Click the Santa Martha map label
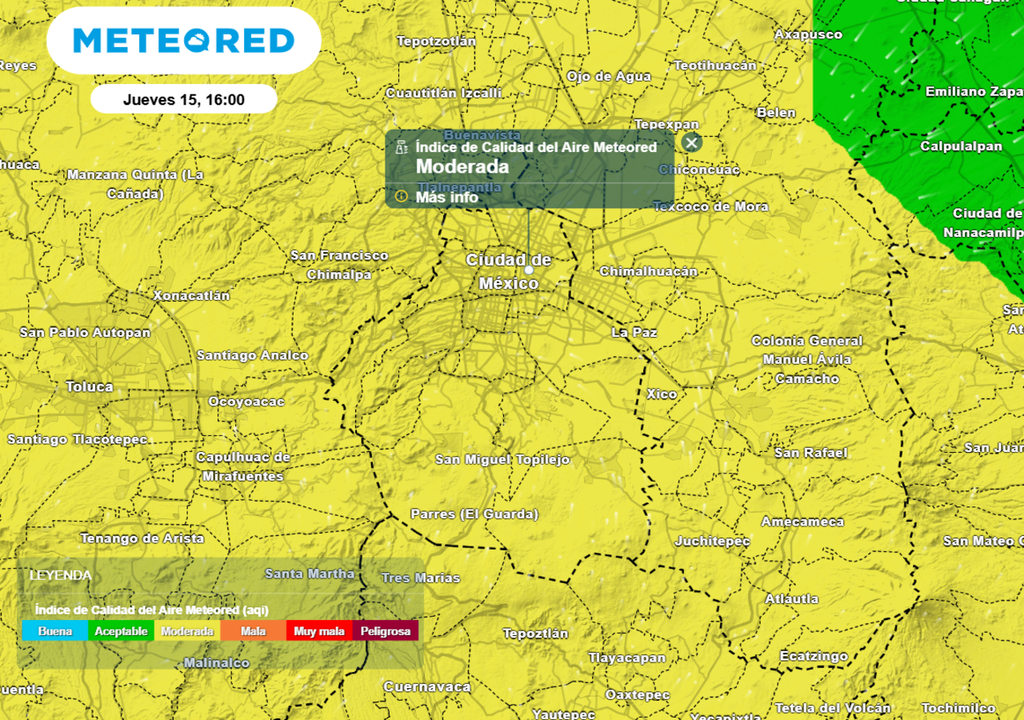The width and height of the screenshot is (1024, 720). pos(310,574)
